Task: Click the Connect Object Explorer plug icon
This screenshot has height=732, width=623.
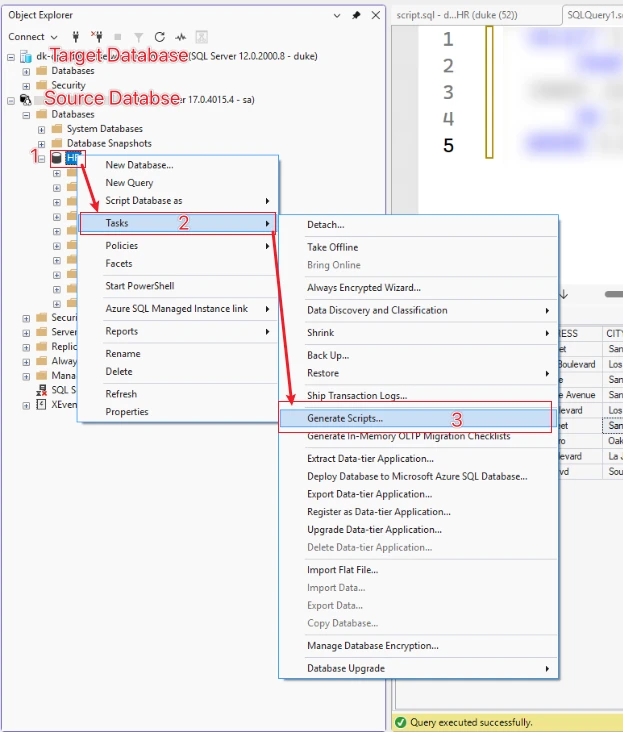Action: click(x=76, y=36)
